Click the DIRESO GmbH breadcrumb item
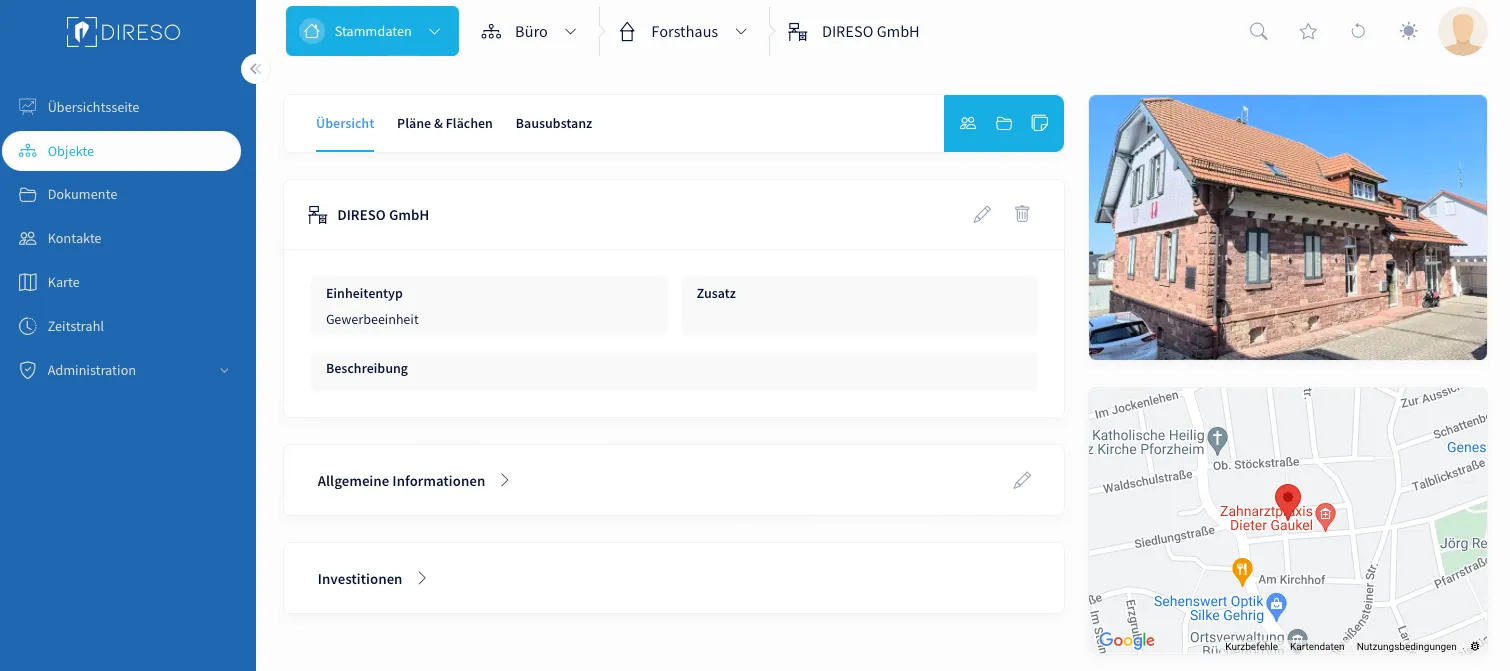 854,31
